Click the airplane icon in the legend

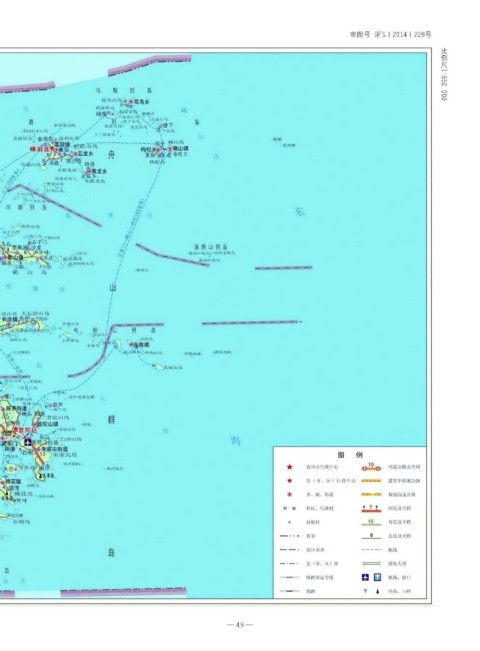(365, 577)
